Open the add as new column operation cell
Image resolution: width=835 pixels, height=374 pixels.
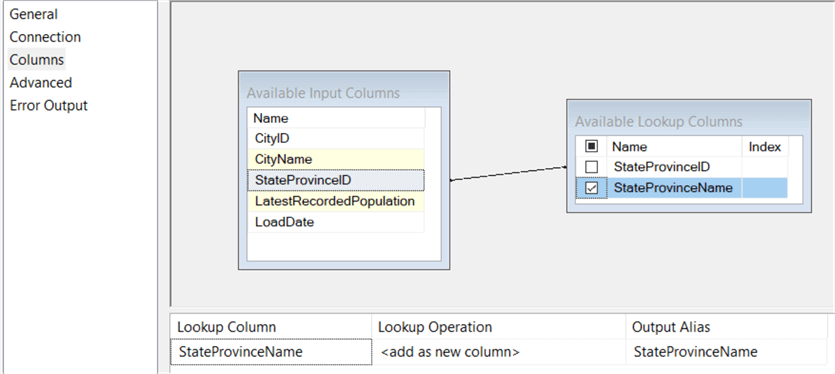click(498, 352)
